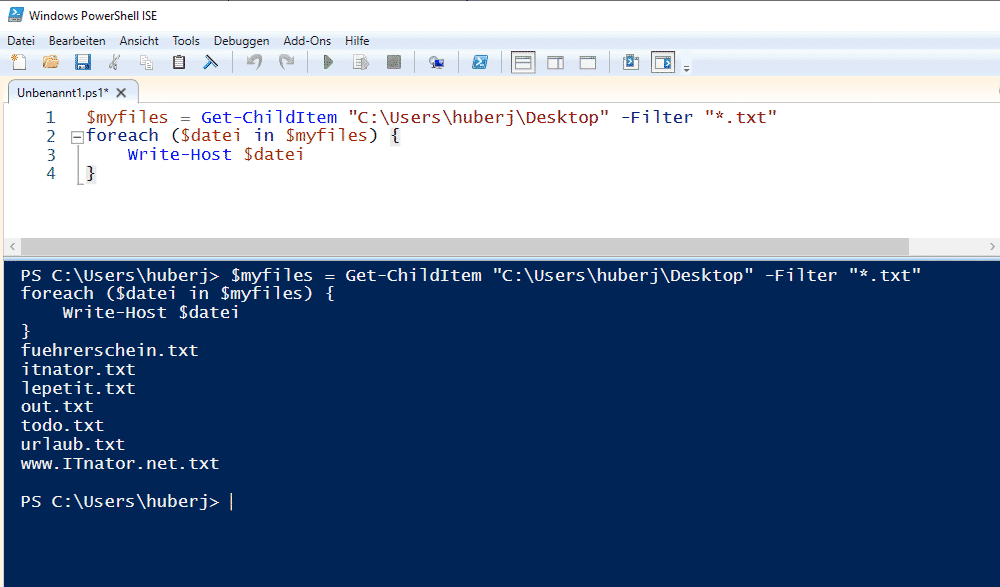Open the Ansicht menu
This screenshot has height=587, width=1000.
coord(139,41)
